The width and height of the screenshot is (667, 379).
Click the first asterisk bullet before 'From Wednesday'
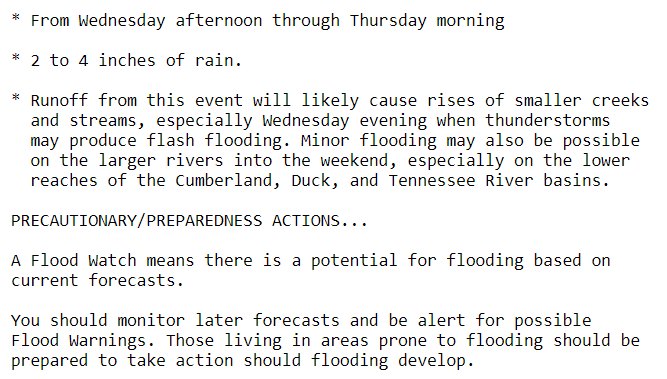click(16, 18)
